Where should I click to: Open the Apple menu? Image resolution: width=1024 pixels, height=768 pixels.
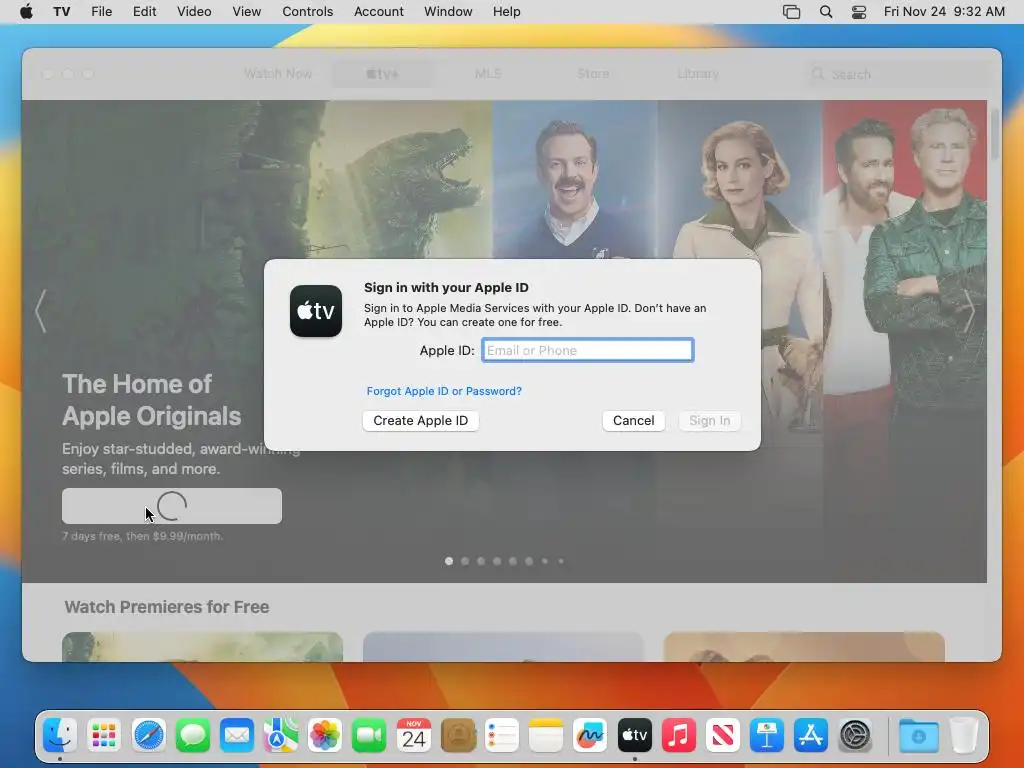26,11
